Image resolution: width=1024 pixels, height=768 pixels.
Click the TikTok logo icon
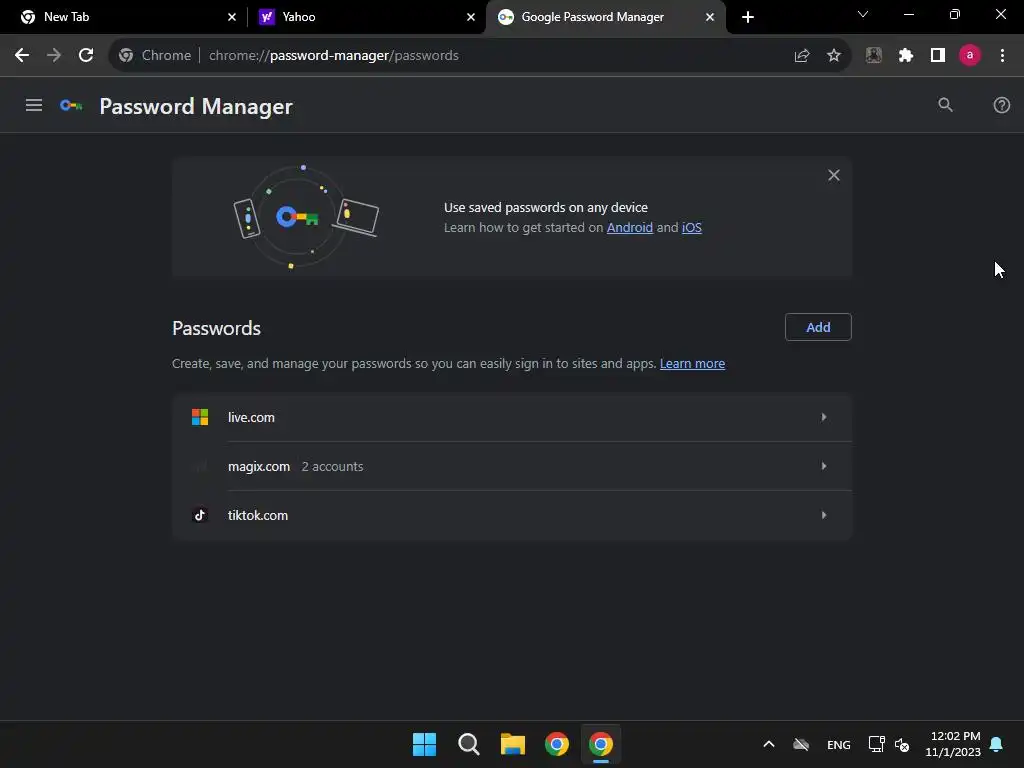[200, 515]
